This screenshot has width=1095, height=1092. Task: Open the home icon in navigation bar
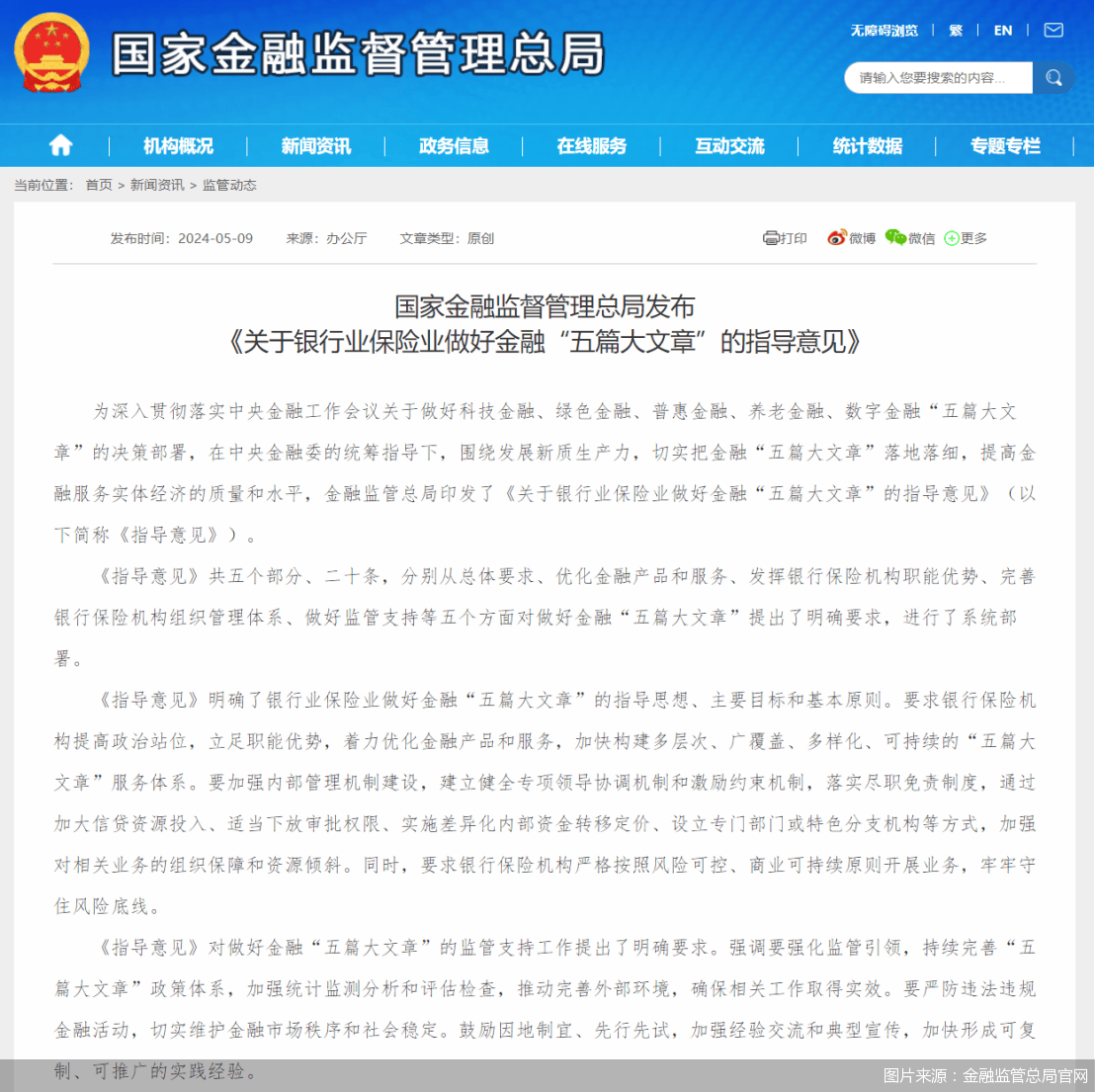coord(60,145)
